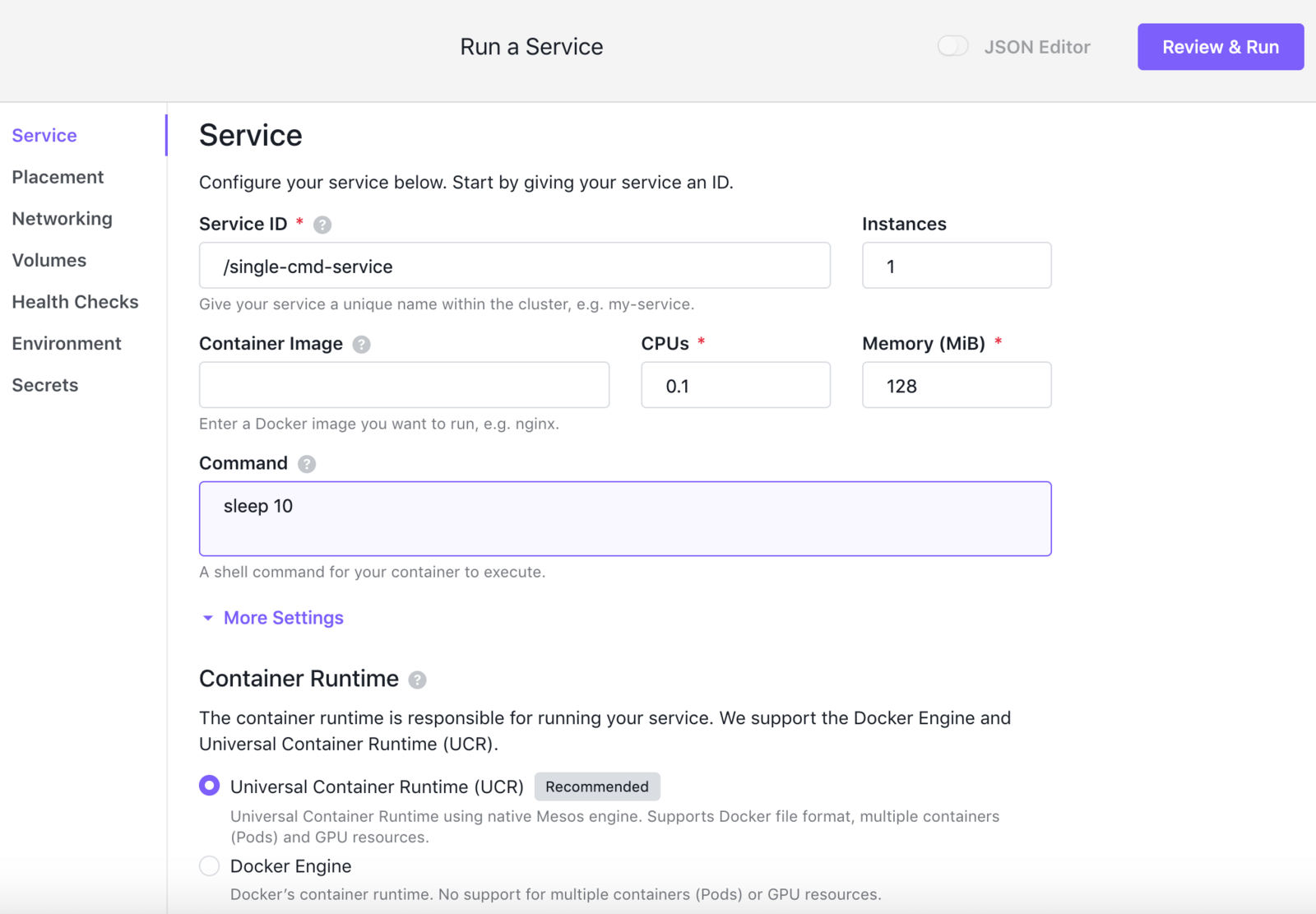
Task: Toggle the JSON Editor switch
Action: click(953, 46)
